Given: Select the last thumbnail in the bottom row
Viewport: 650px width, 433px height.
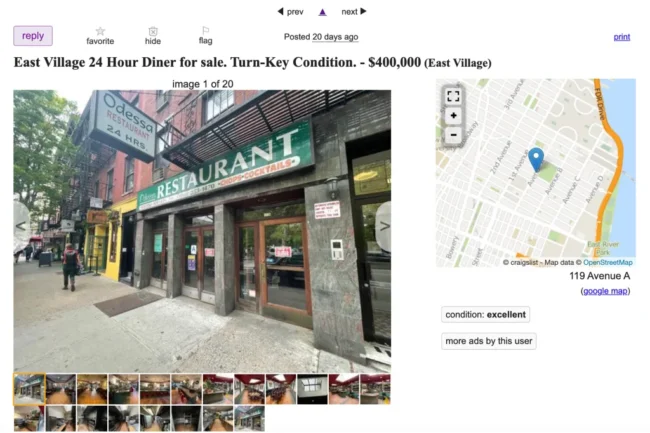Looking at the screenshot, I should click(249, 418).
